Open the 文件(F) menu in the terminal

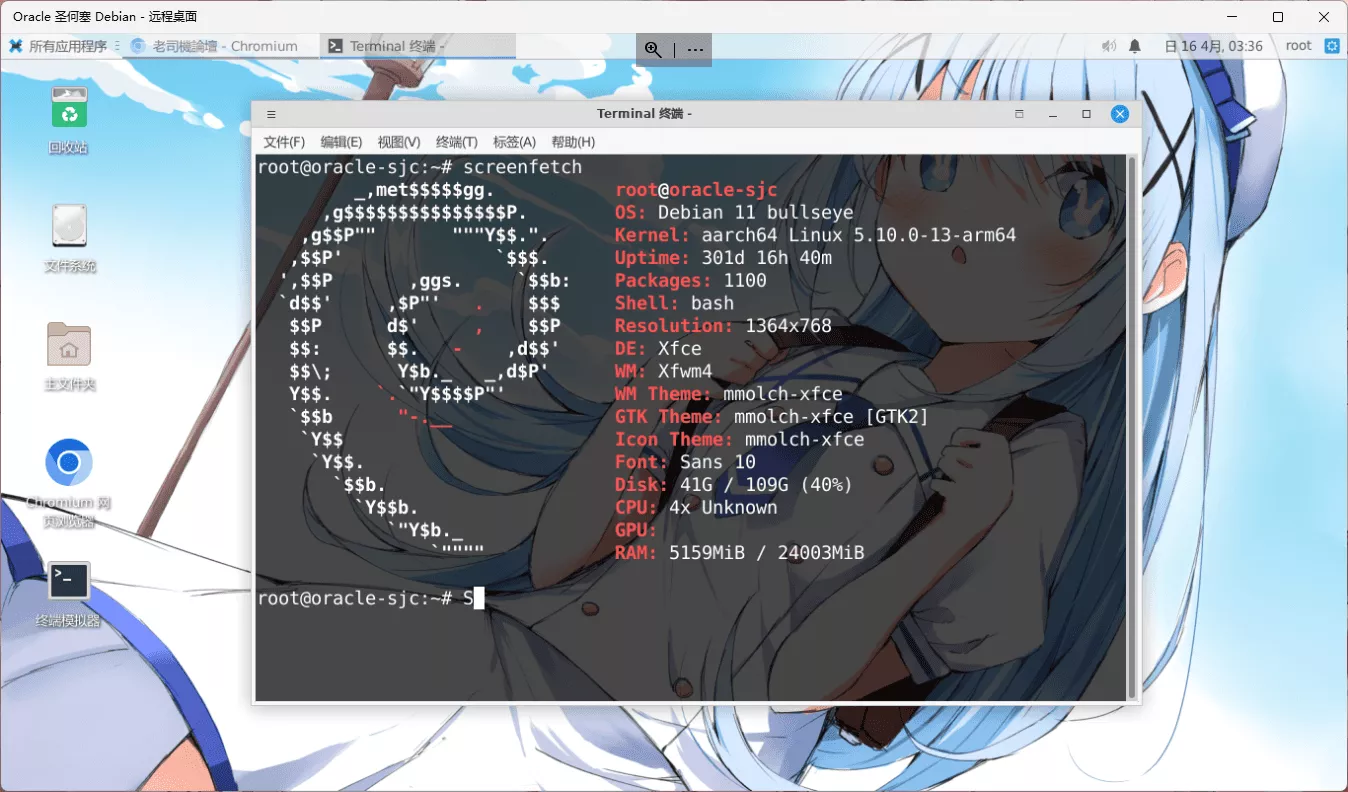click(x=283, y=141)
